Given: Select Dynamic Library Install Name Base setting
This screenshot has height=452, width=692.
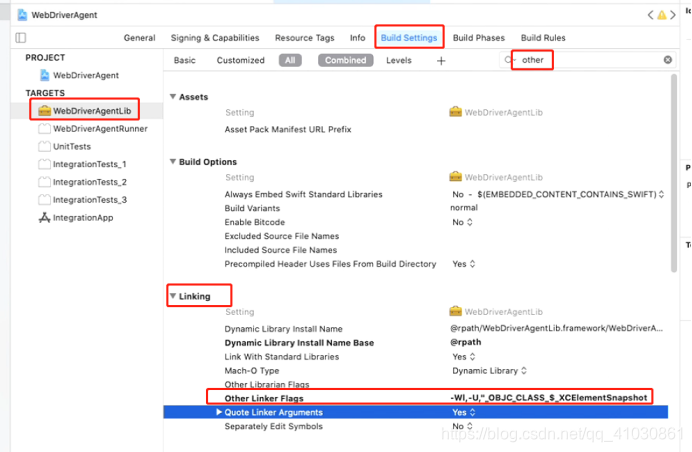Looking at the screenshot, I should click(299, 343).
